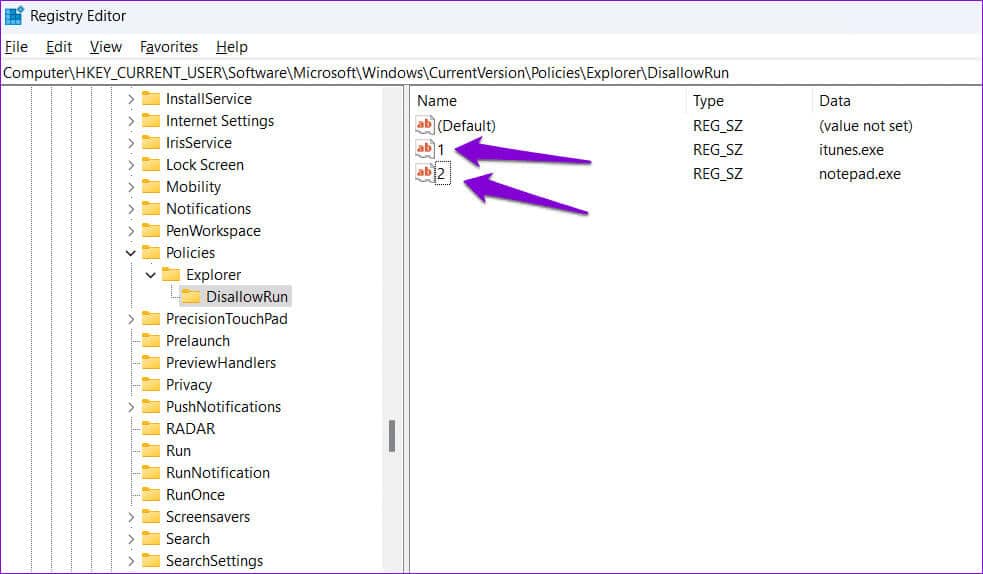The height and width of the screenshot is (574, 983).
Task: Select the value named 2
Action: coord(441,174)
